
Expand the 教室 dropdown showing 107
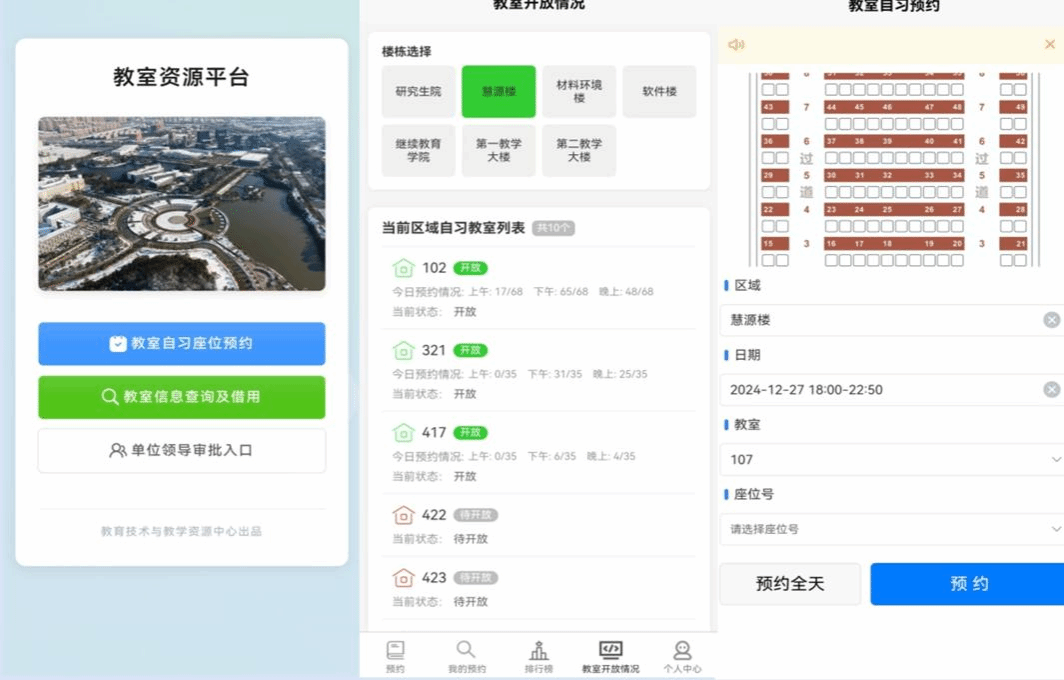pos(890,460)
